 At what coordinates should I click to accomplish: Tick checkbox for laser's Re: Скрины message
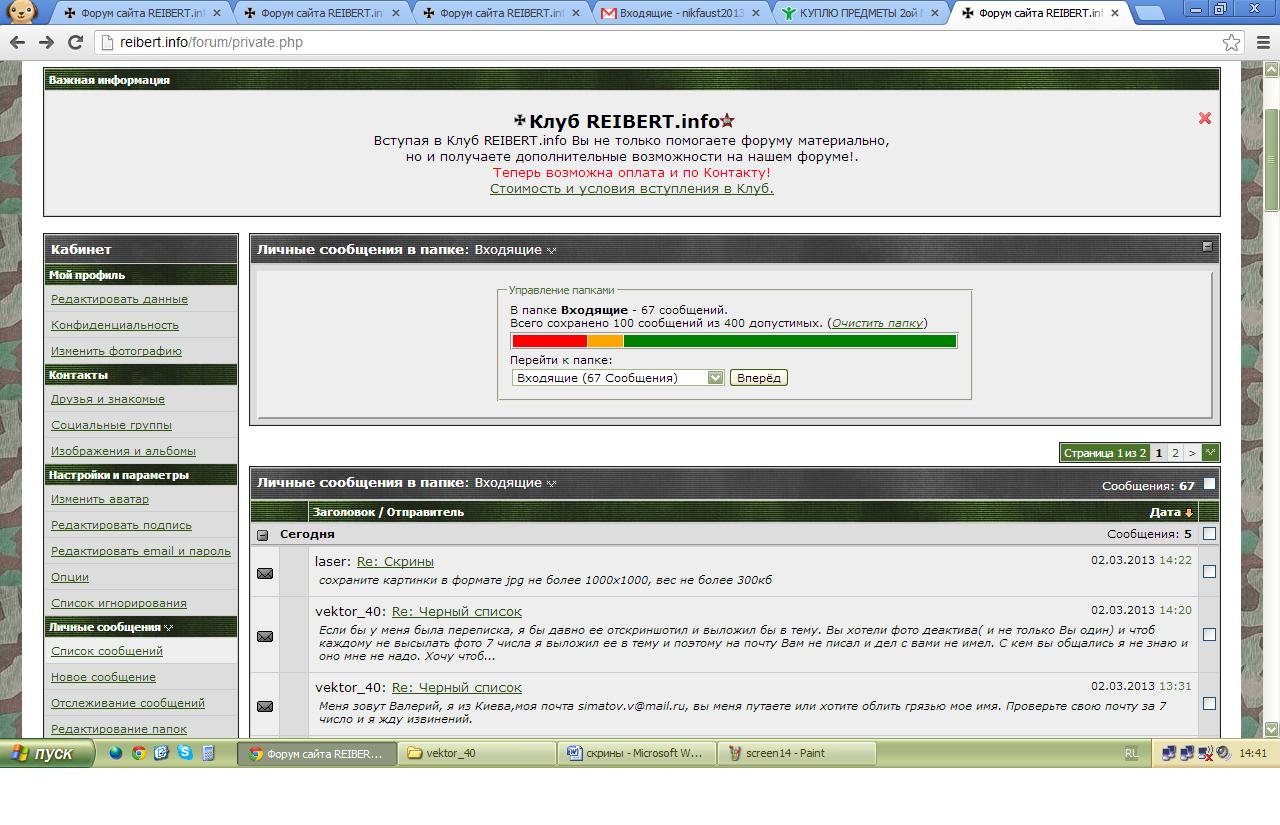tap(1209, 572)
